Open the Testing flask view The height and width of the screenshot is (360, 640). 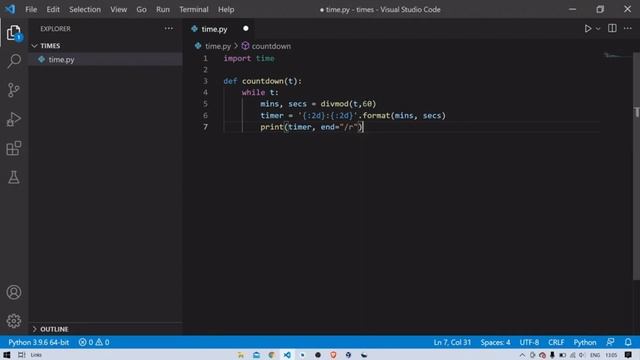coord(14,177)
